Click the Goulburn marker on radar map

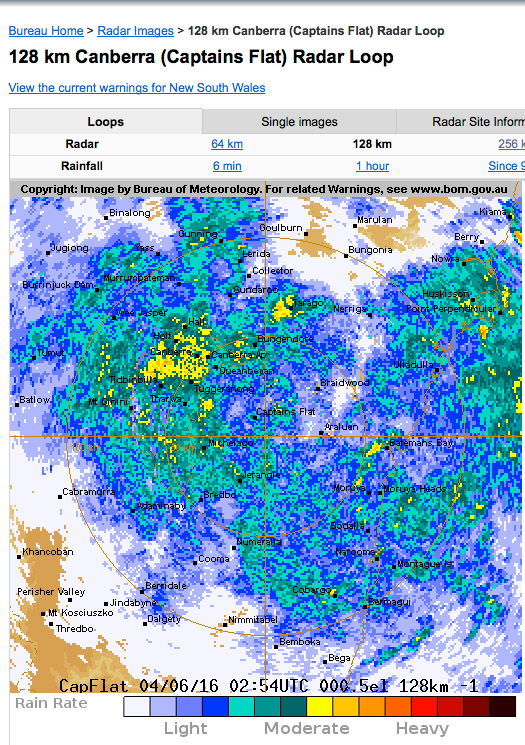click(306, 234)
